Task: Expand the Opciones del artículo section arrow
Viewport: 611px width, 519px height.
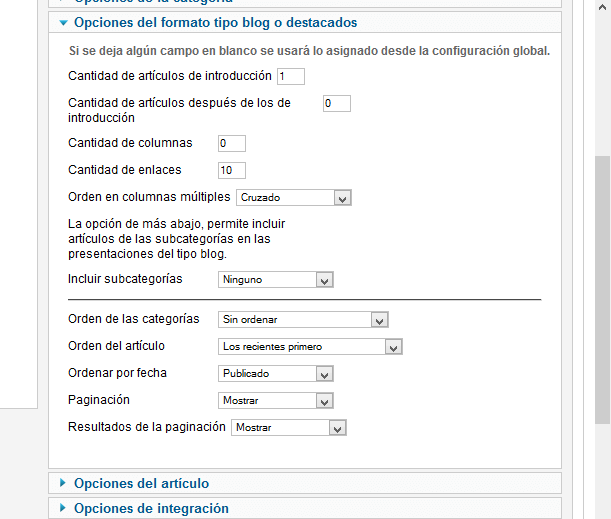Action: [63, 483]
